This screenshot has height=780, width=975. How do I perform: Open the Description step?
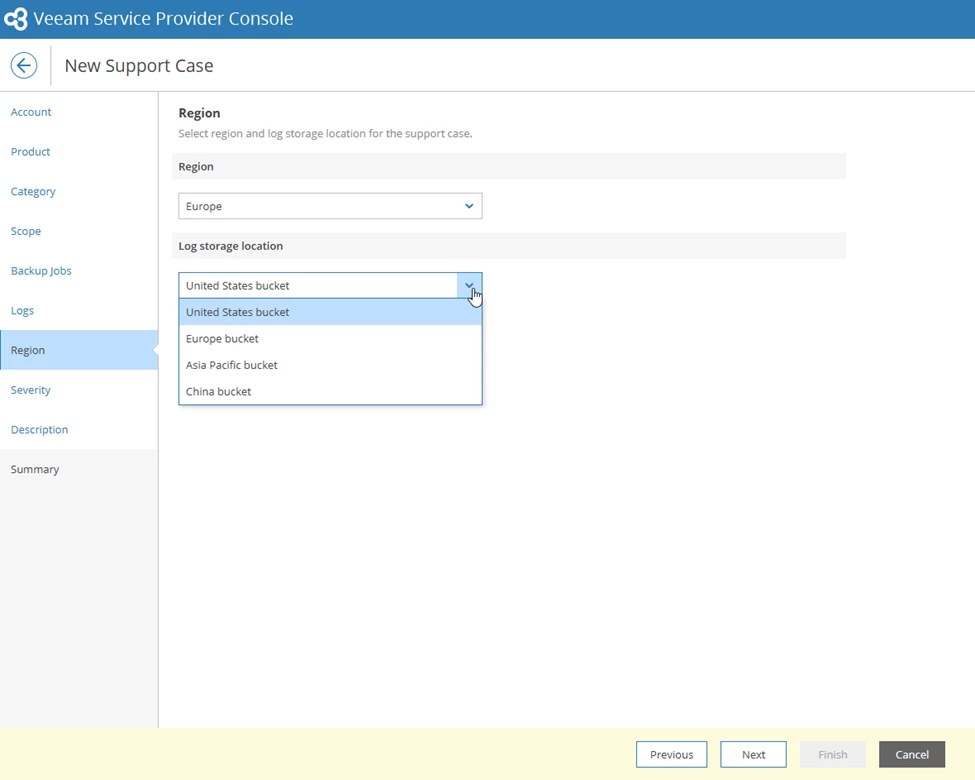click(x=39, y=430)
